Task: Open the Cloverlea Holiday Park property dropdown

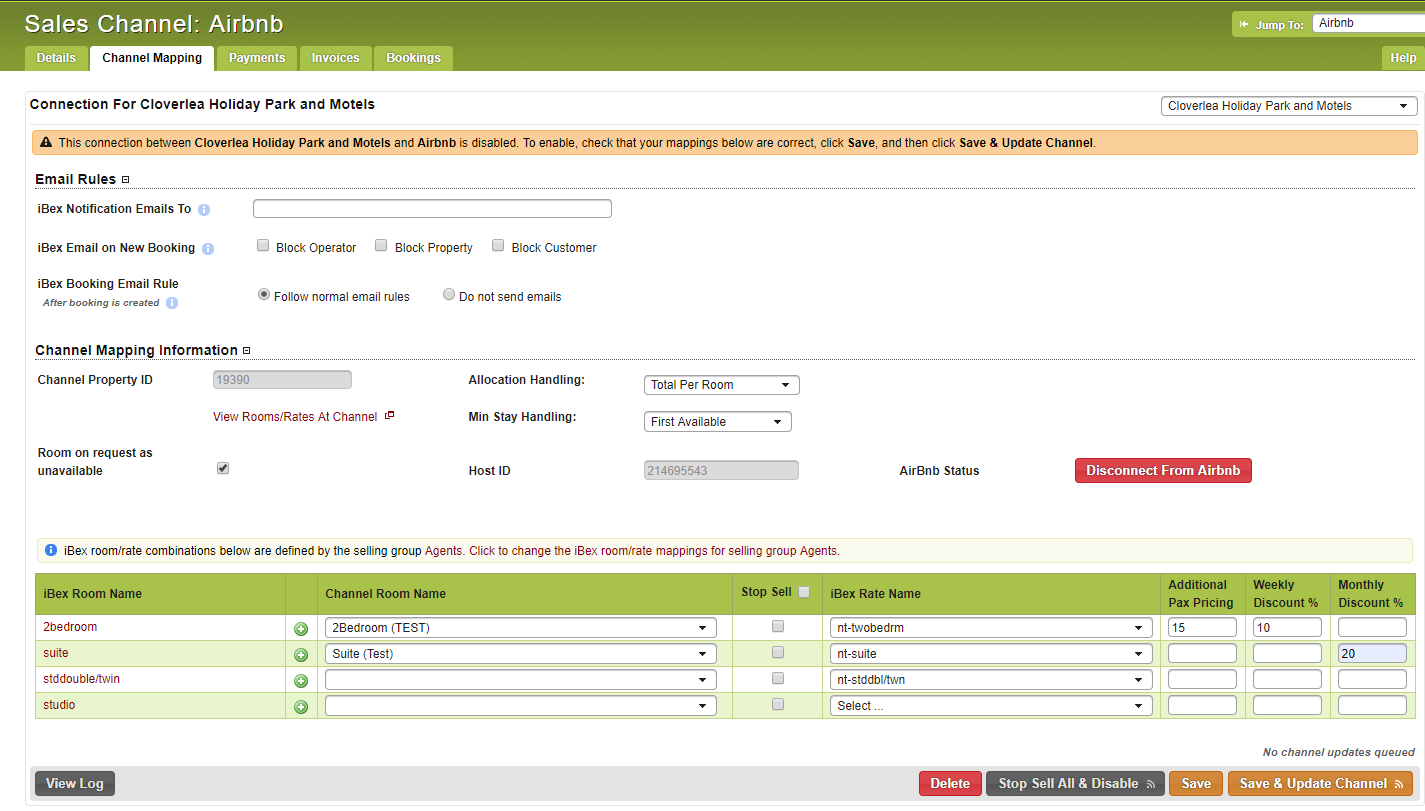Action: tap(1289, 106)
